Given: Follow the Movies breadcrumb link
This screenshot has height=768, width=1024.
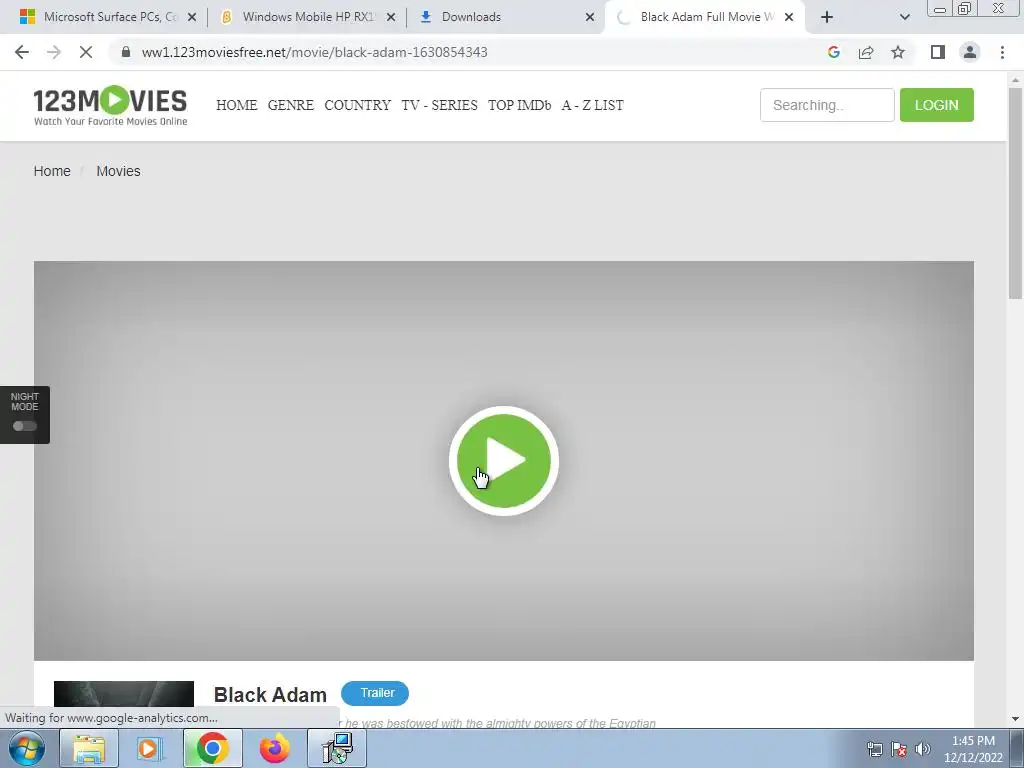Looking at the screenshot, I should [118, 171].
